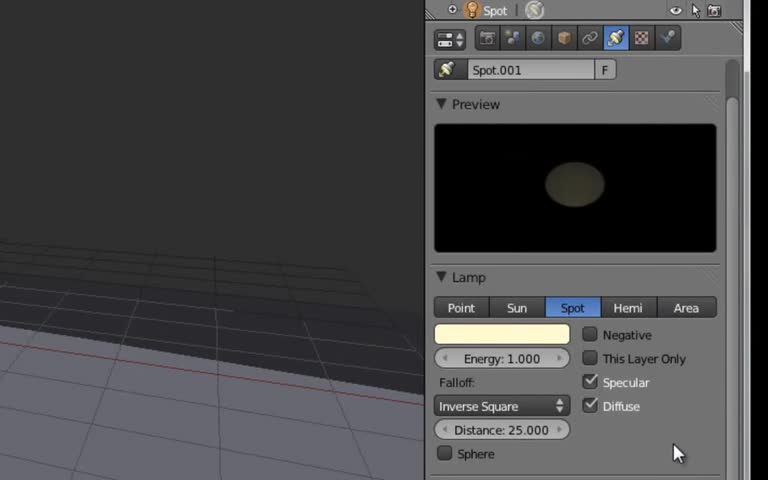Screen dimensions: 768x480
Task: Collapse the Lamp panel
Action: click(x=441, y=277)
